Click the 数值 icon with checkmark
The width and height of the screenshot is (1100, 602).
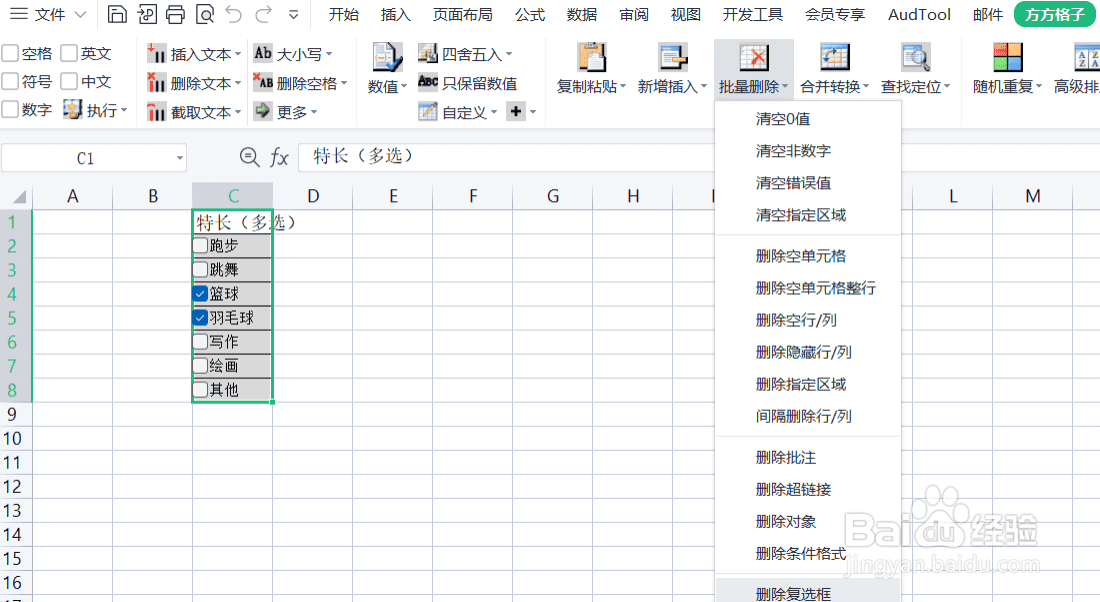coord(387,58)
